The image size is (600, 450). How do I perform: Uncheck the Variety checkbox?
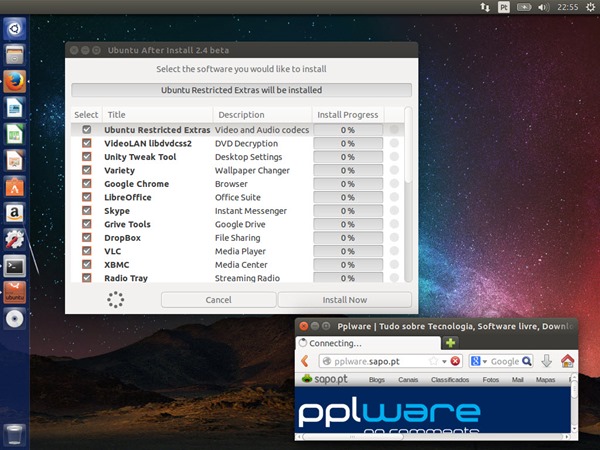(87, 170)
